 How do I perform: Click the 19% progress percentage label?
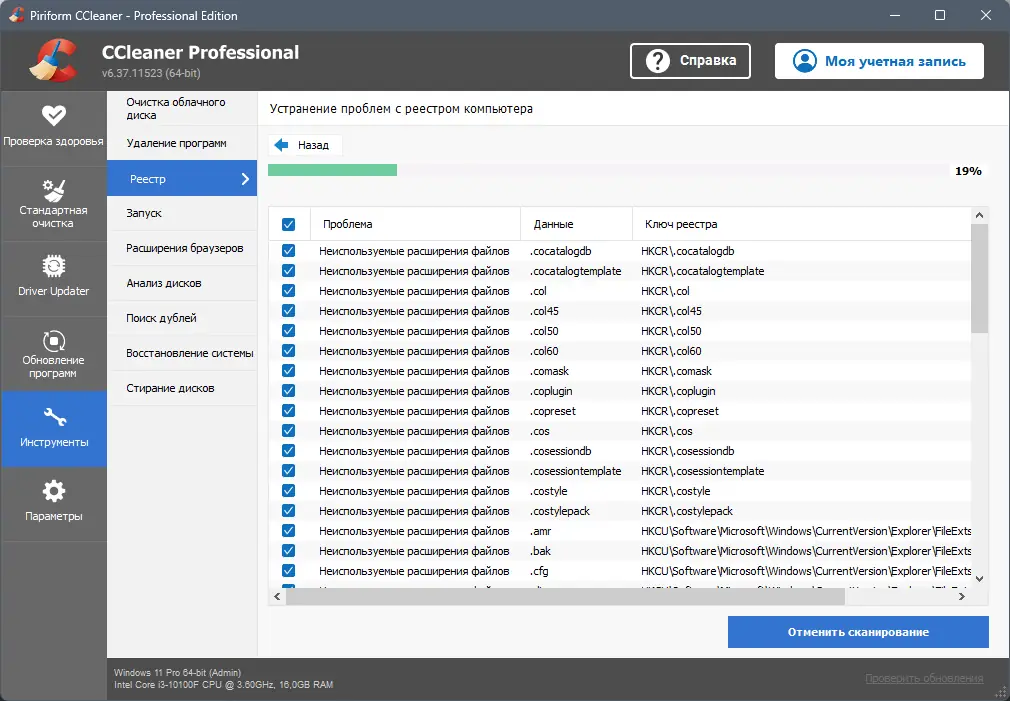[x=968, y=171]
